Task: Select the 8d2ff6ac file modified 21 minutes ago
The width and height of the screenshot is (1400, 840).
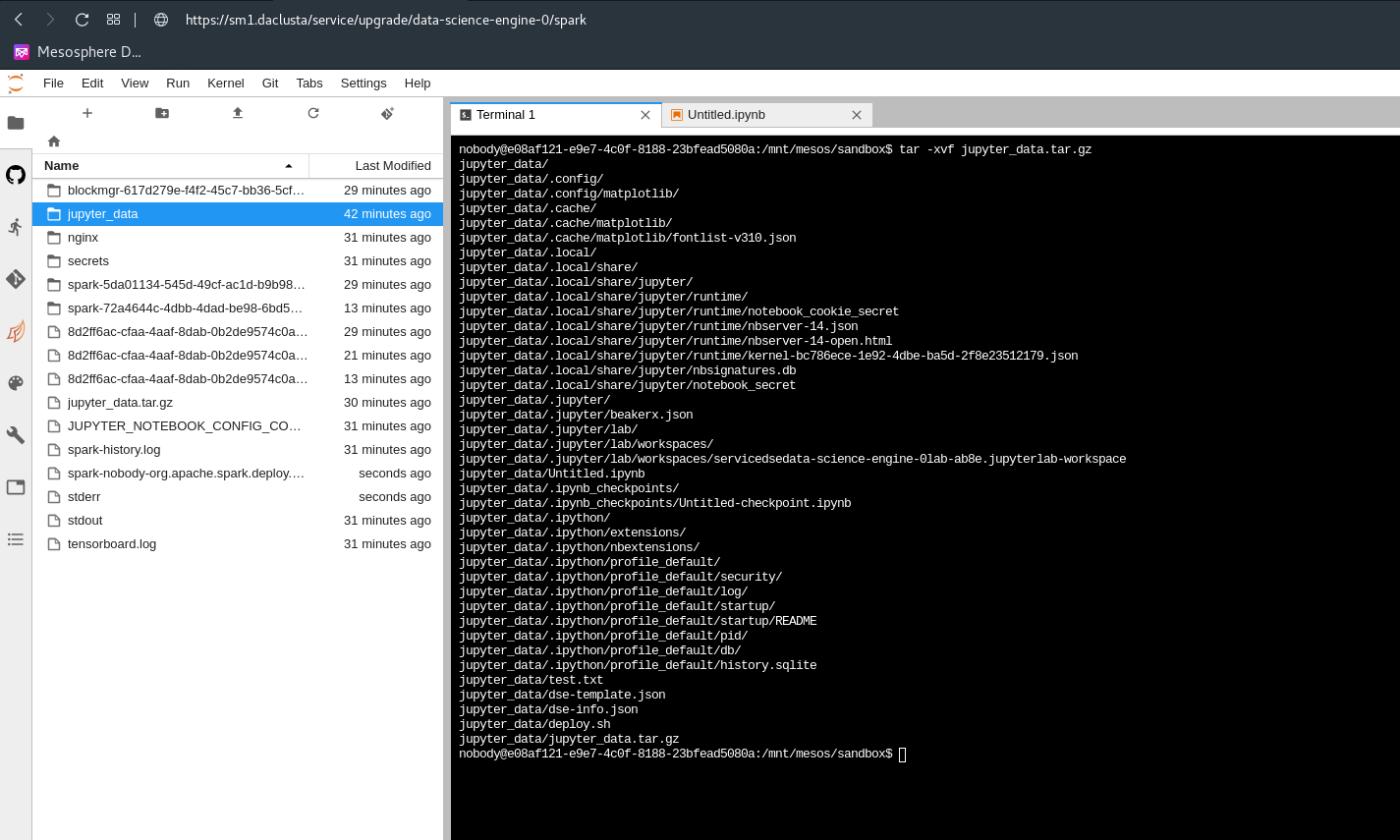Action: pos(238,356)
